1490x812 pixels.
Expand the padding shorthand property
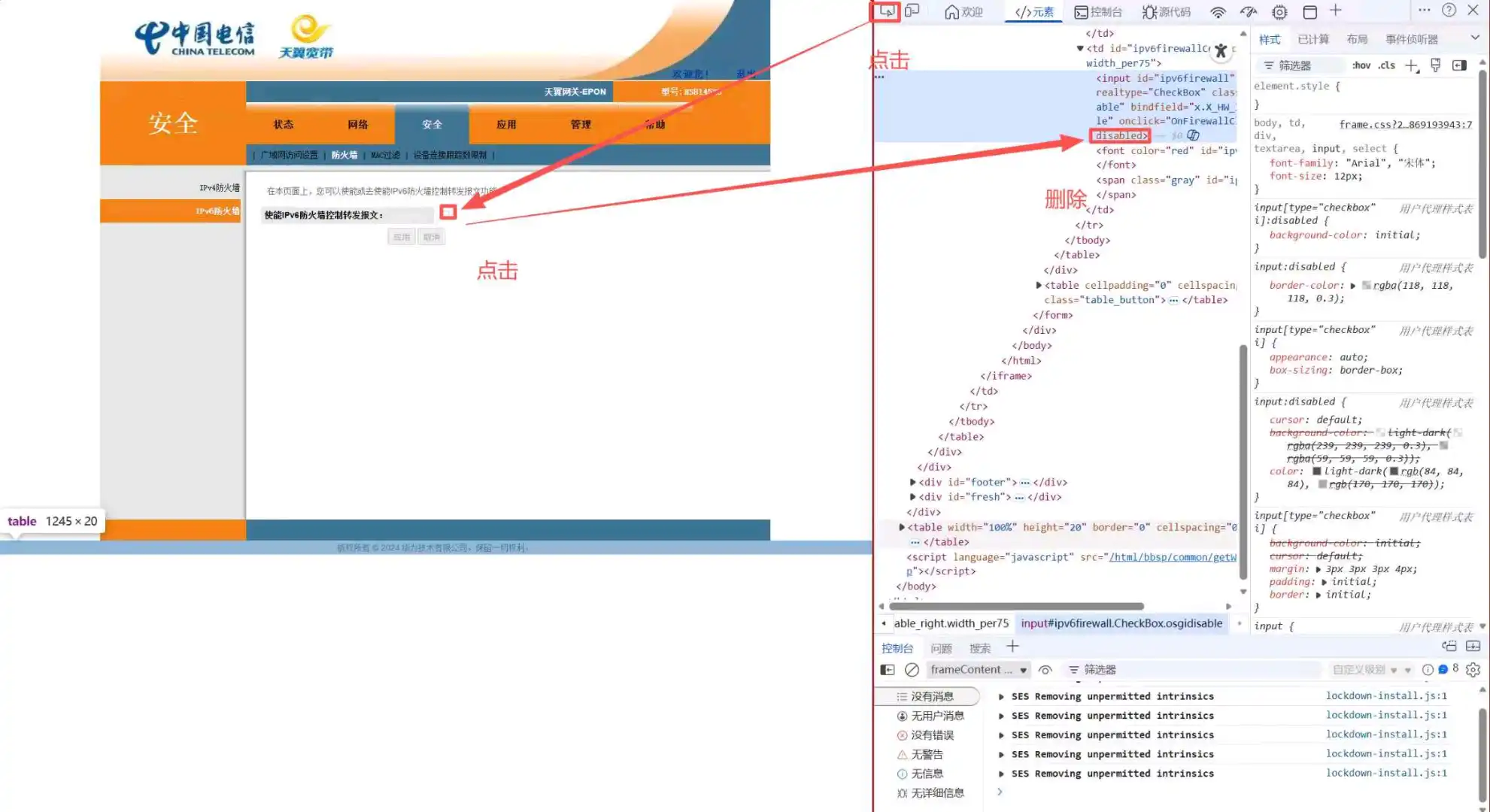[x=1325, y=583]
